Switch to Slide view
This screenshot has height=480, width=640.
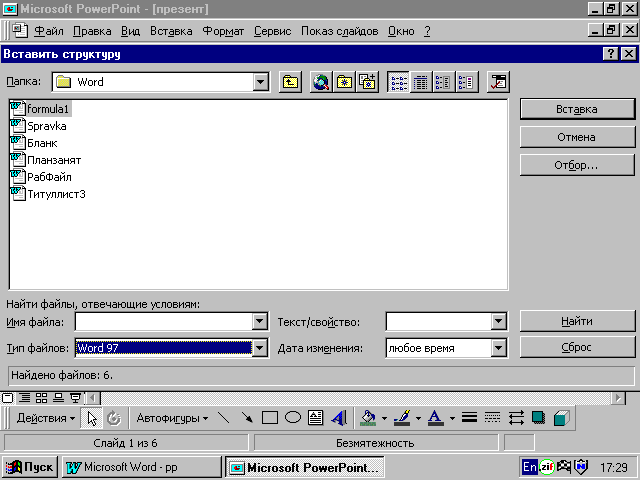pos(8,397)
